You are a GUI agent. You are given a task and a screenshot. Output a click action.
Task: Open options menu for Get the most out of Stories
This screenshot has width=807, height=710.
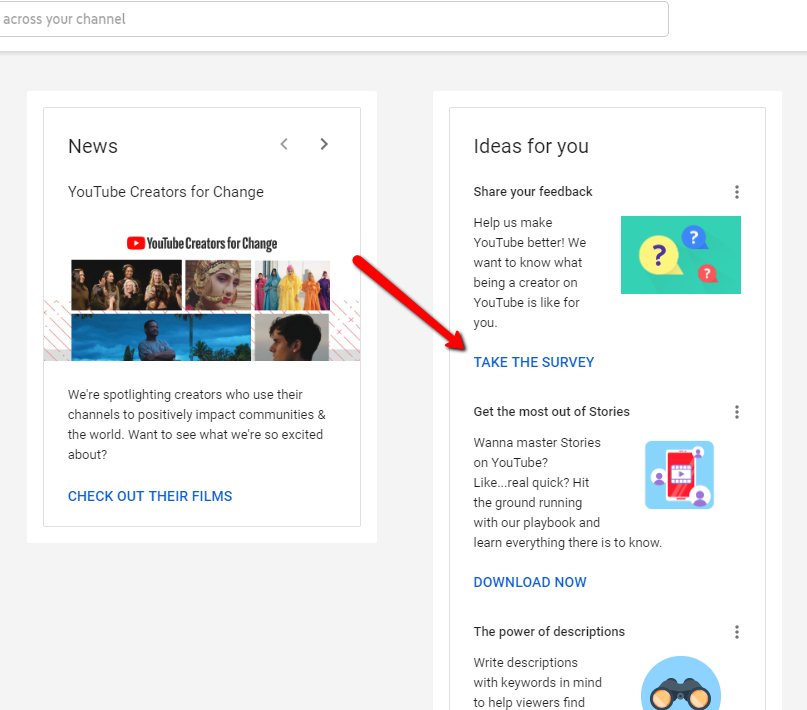pos(736,412)
